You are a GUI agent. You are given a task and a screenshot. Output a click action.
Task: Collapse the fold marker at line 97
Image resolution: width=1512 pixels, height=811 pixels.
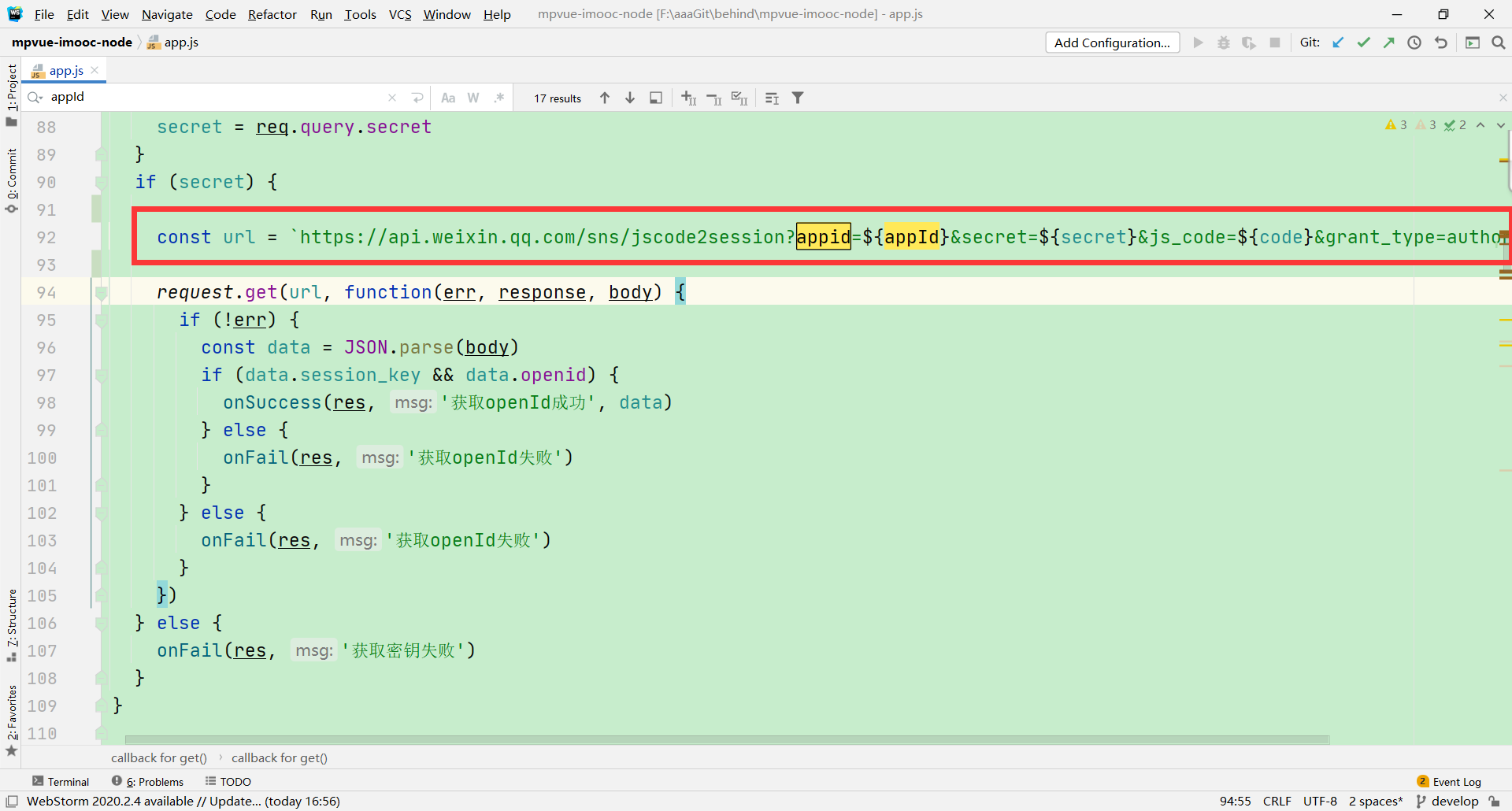click(101, 376)
